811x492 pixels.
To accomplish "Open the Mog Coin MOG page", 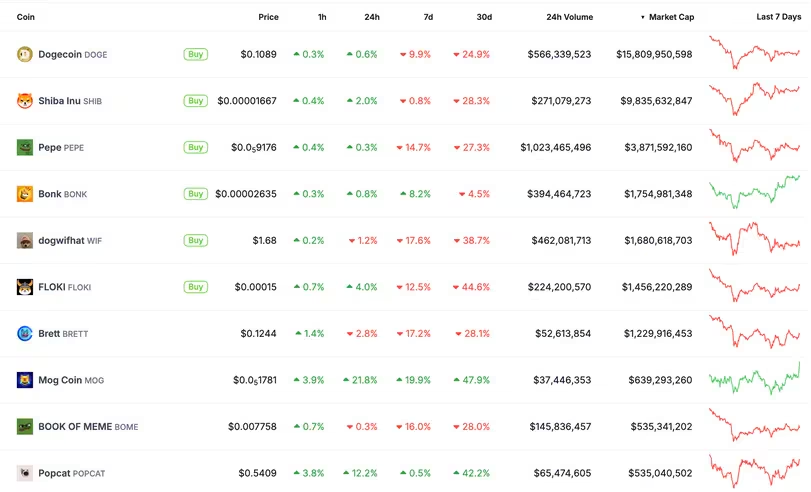I will click(x=71, y=380).
